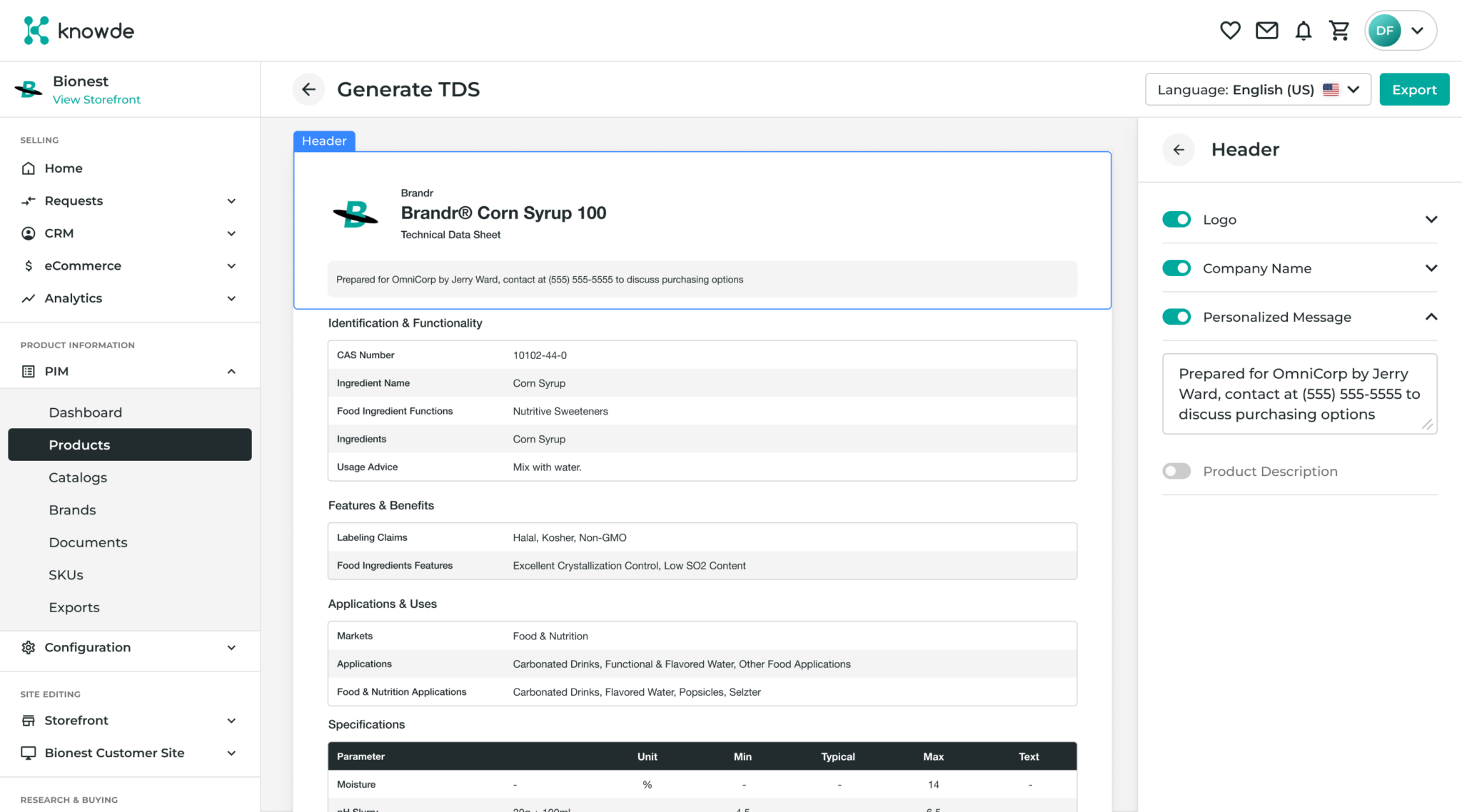Click inside the personalized message text field
The width and height of the screenshot is (1462, 812).
click(1299, 394)
